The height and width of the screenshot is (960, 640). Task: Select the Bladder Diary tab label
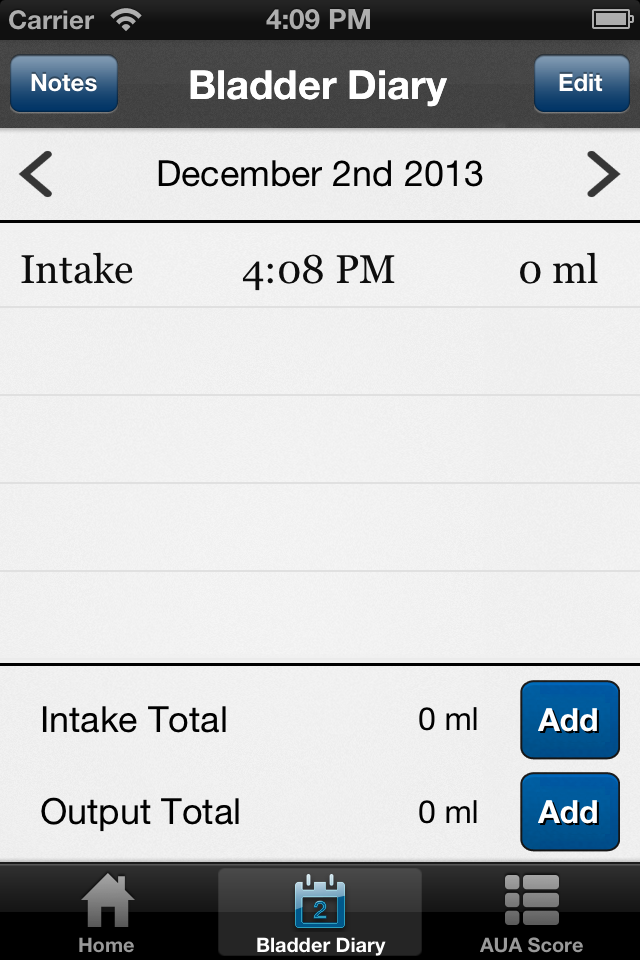click(320, 945)
